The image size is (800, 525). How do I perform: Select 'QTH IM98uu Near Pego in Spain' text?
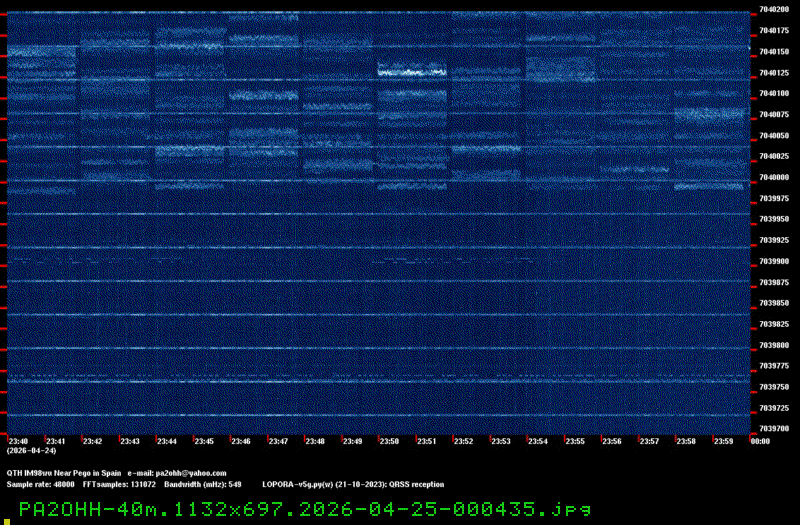64,473
